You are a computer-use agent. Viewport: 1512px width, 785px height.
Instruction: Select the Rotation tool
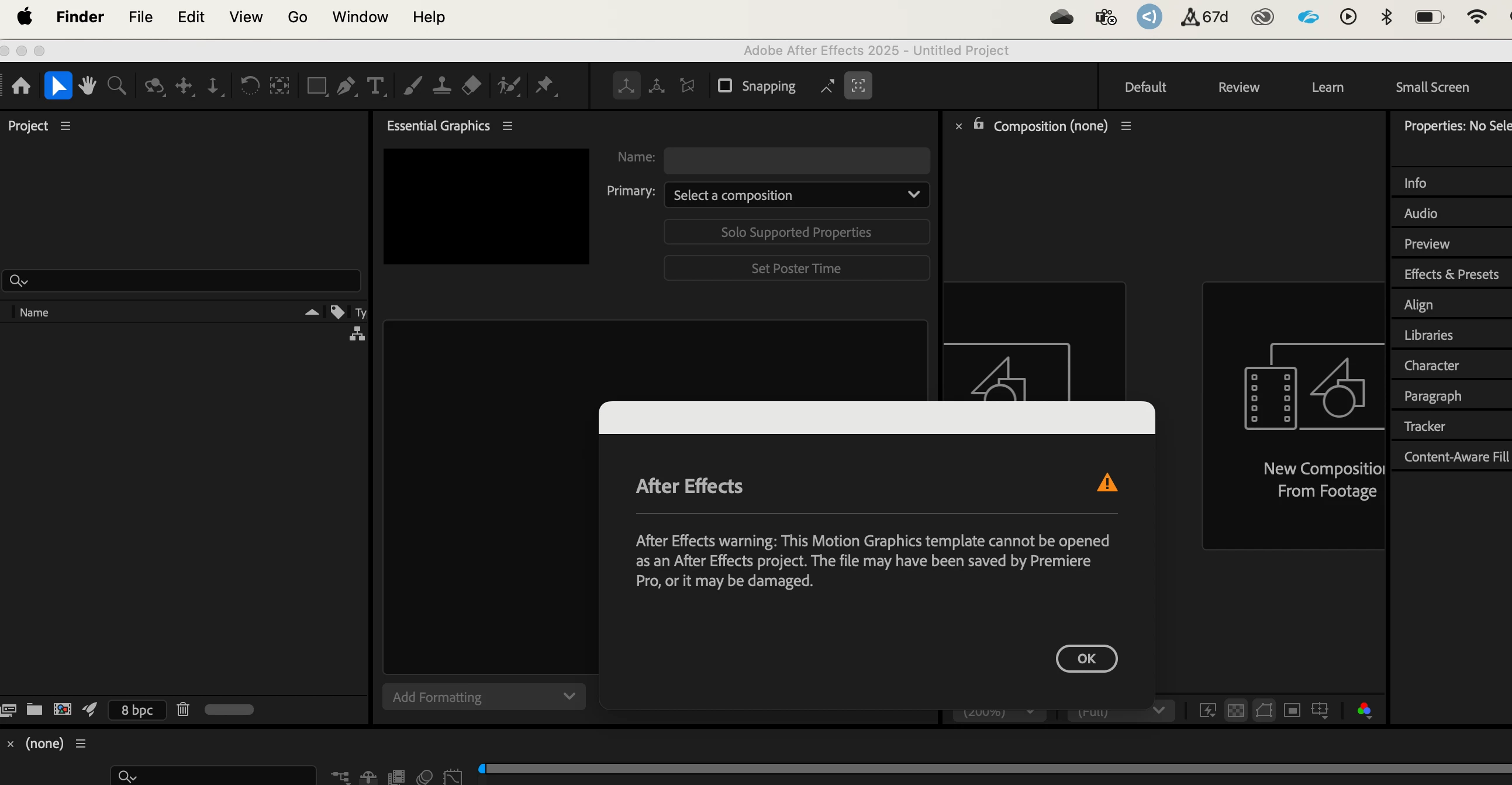click(x=250, y=86)
